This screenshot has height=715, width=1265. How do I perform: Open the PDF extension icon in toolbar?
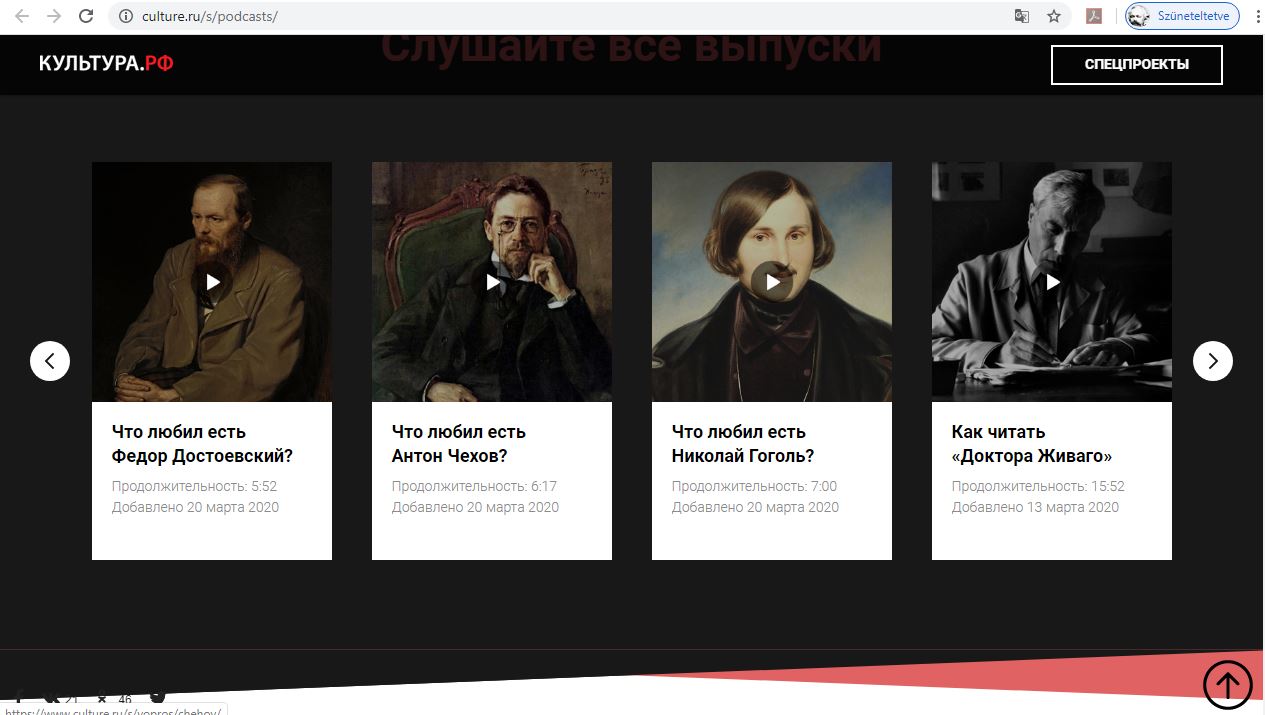point(1095,16)
